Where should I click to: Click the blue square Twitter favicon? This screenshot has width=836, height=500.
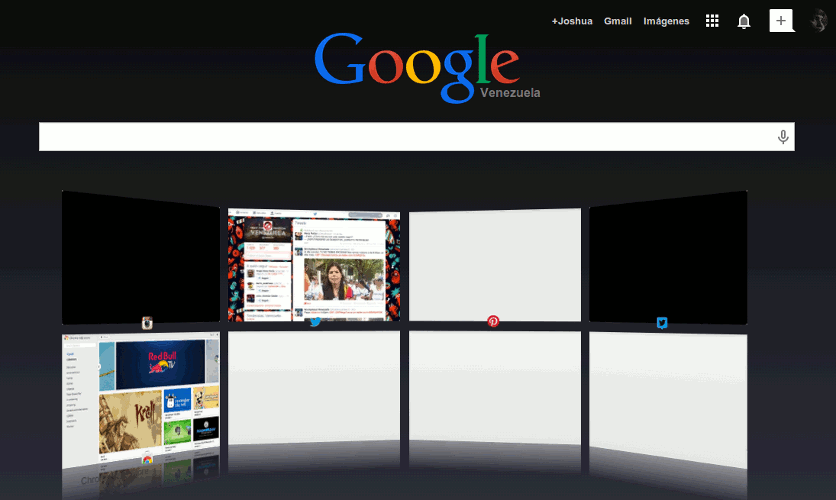662,323
